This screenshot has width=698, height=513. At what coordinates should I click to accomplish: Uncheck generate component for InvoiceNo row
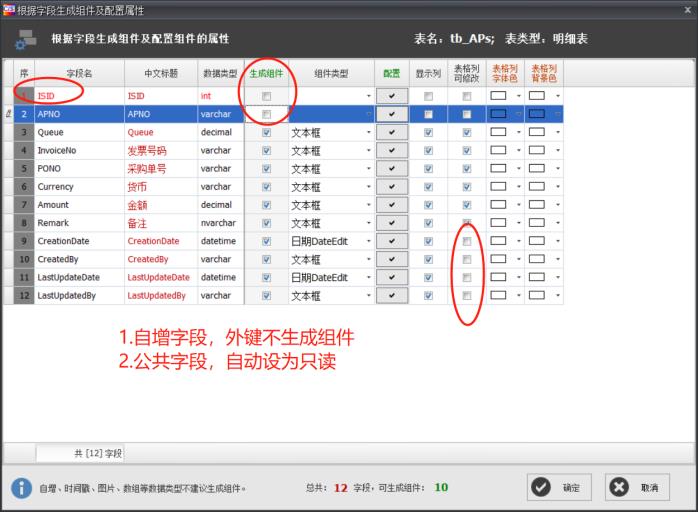266,151
